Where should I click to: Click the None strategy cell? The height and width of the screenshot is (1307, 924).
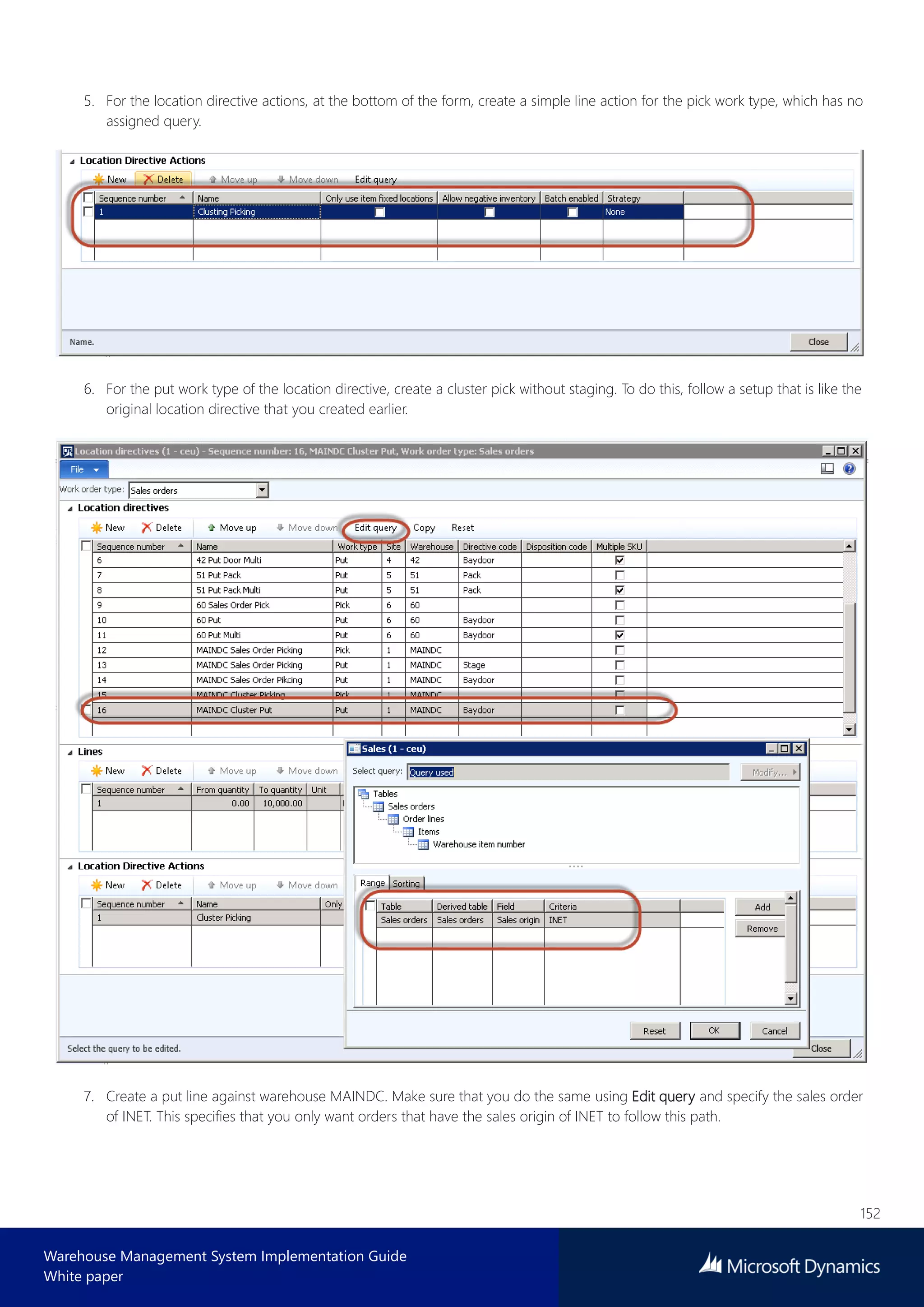pyautogui.click(x=643, y=212)
